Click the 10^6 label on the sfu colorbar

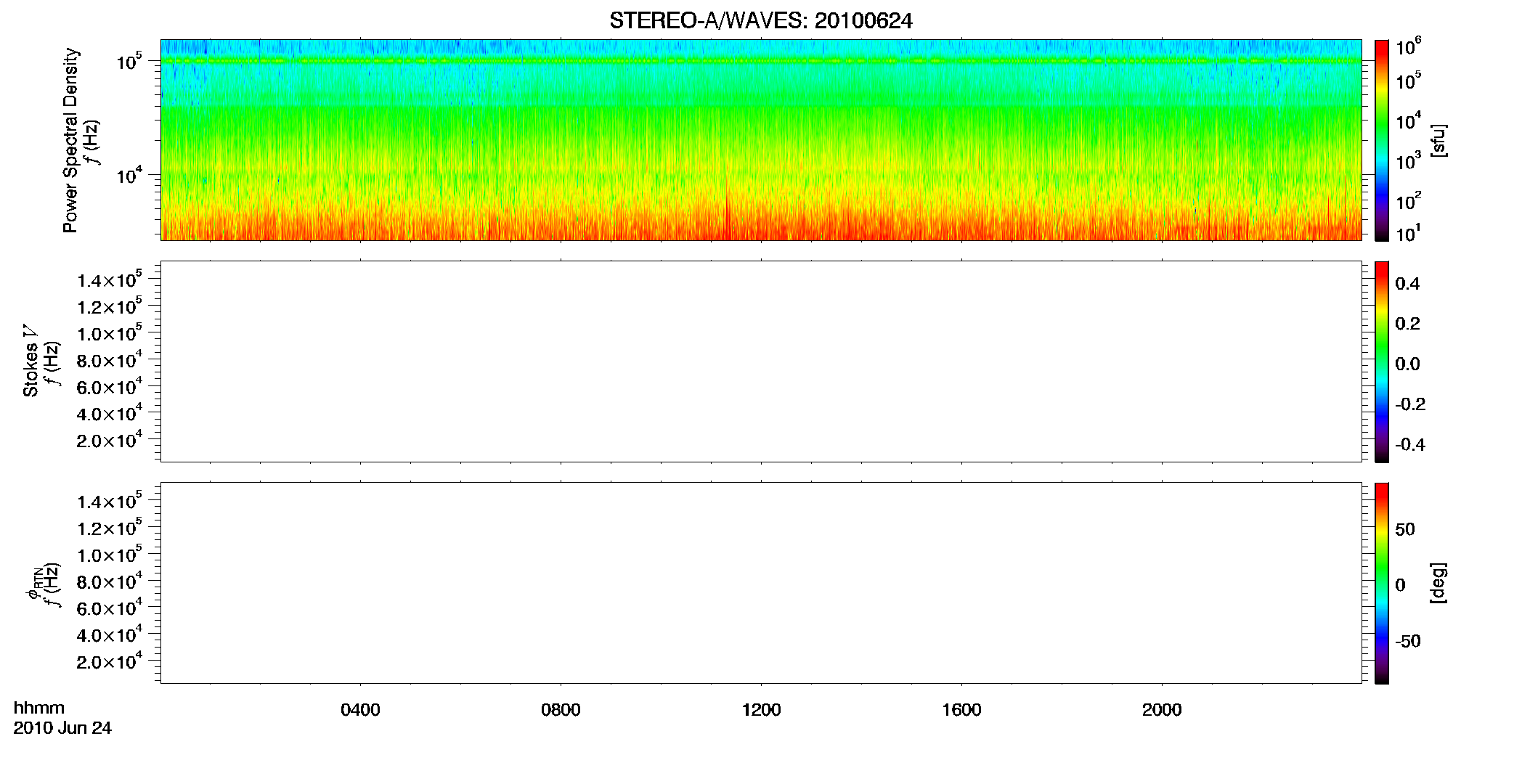(x=1409, y=47)
